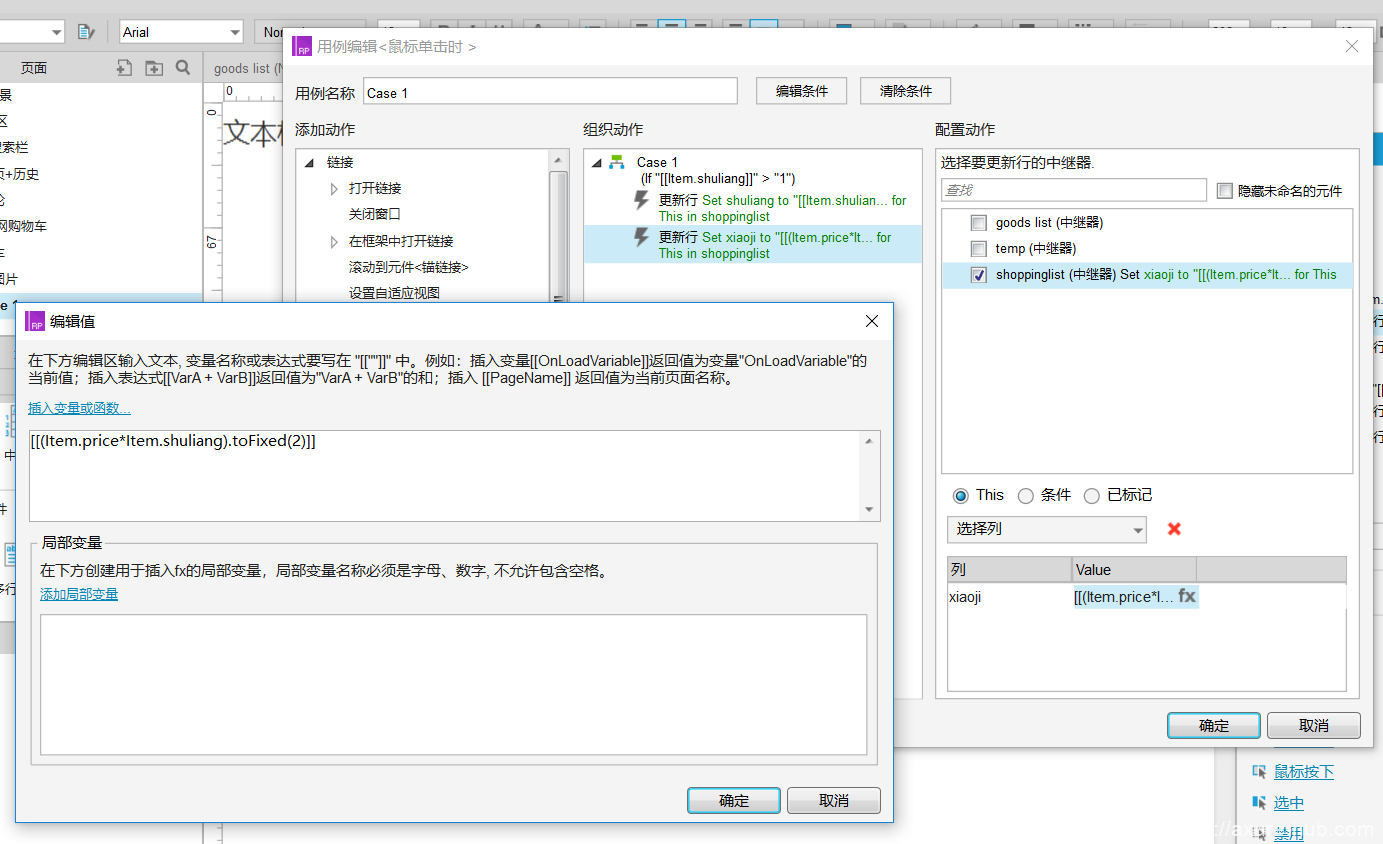Select the 条件 radio button
This screenshot has height=844, width=1383.
[x=1025, y=495]
